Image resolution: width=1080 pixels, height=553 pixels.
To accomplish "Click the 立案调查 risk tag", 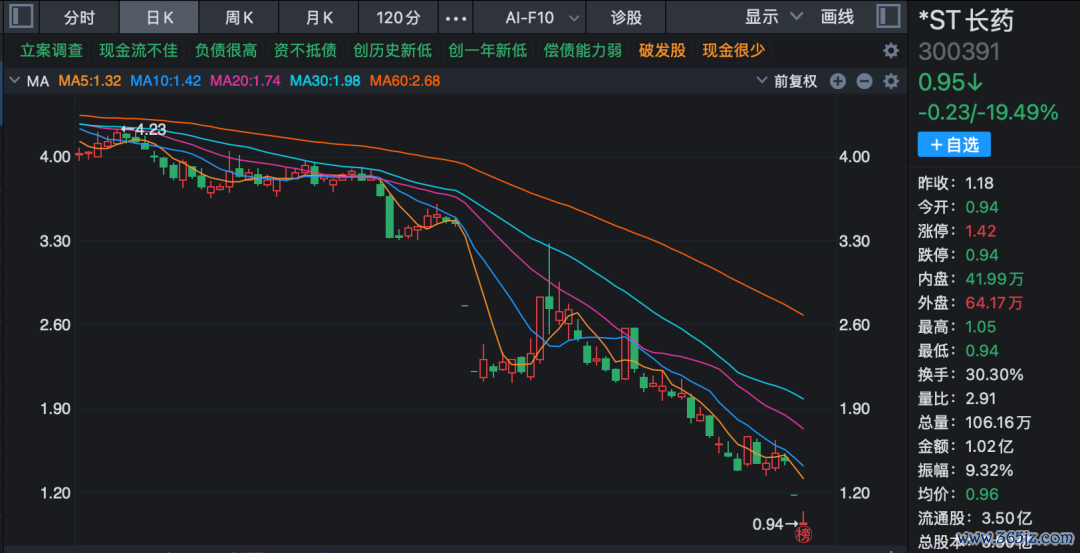I will [52, 51].
